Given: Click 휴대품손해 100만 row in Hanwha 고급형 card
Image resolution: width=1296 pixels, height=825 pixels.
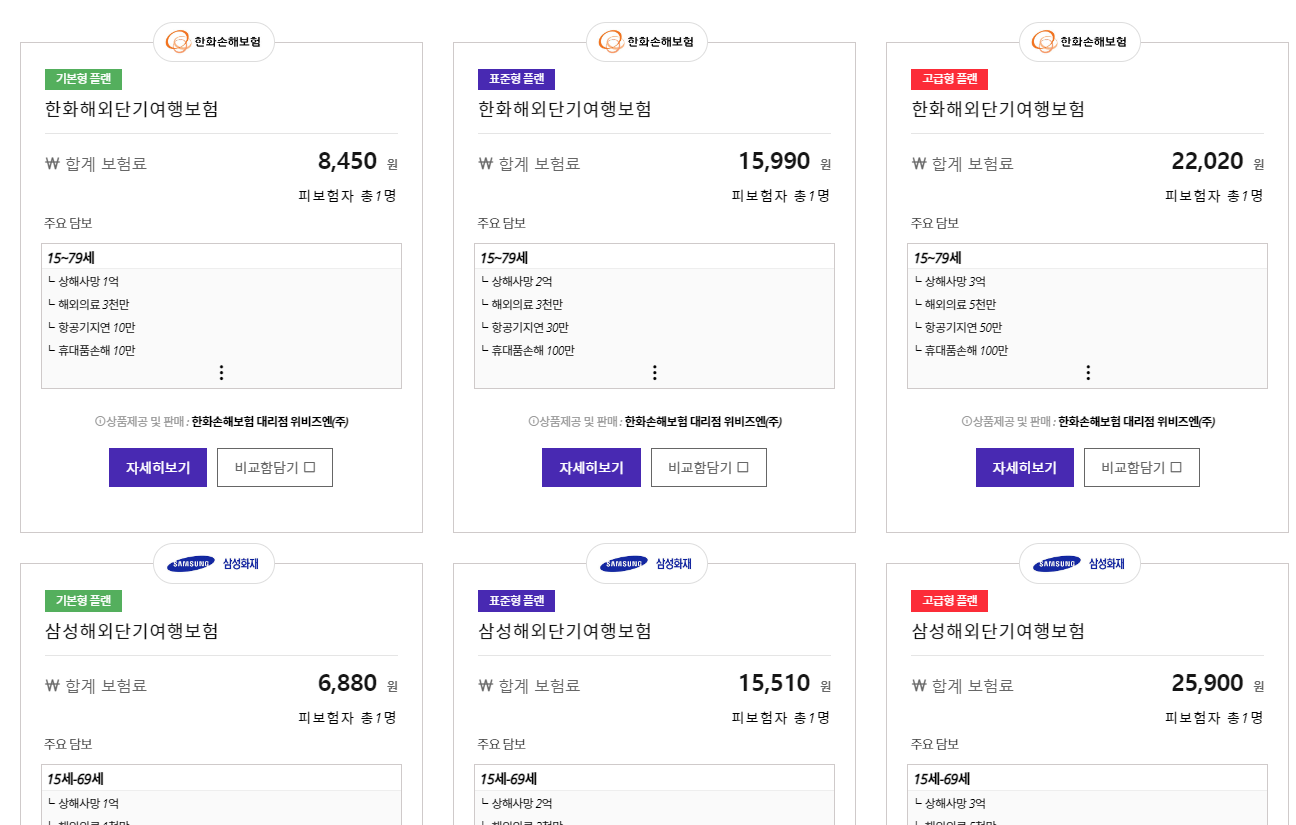Looking at the screenshot, I should (961, 351).
